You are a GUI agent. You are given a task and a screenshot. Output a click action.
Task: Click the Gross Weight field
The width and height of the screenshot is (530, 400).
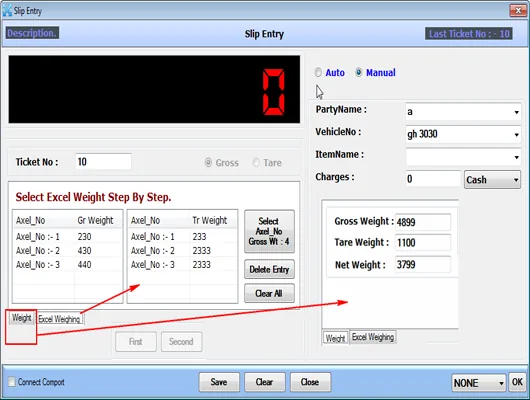point(423,222)
